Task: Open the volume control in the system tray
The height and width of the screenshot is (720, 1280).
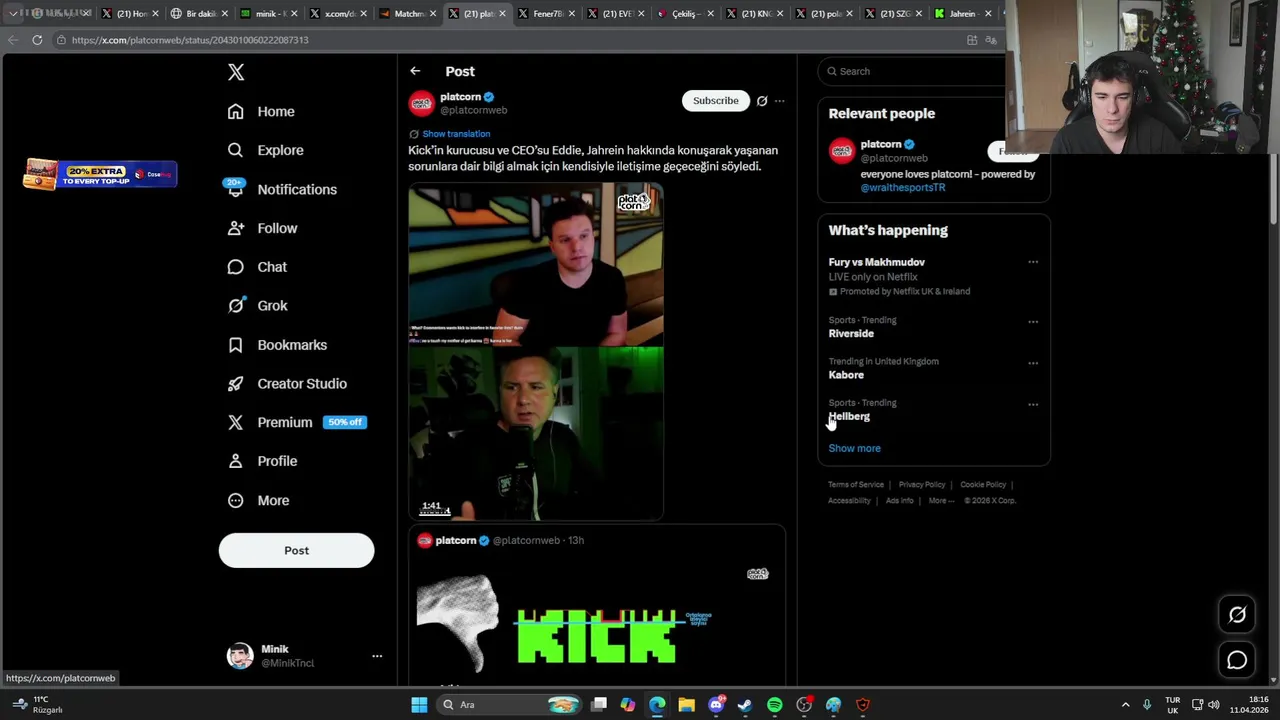Action: tap(1215, 705)
